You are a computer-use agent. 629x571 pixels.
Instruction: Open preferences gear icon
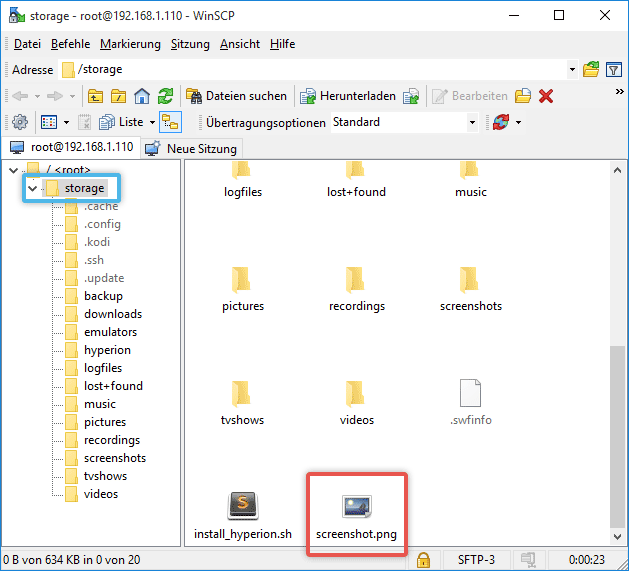19,122
